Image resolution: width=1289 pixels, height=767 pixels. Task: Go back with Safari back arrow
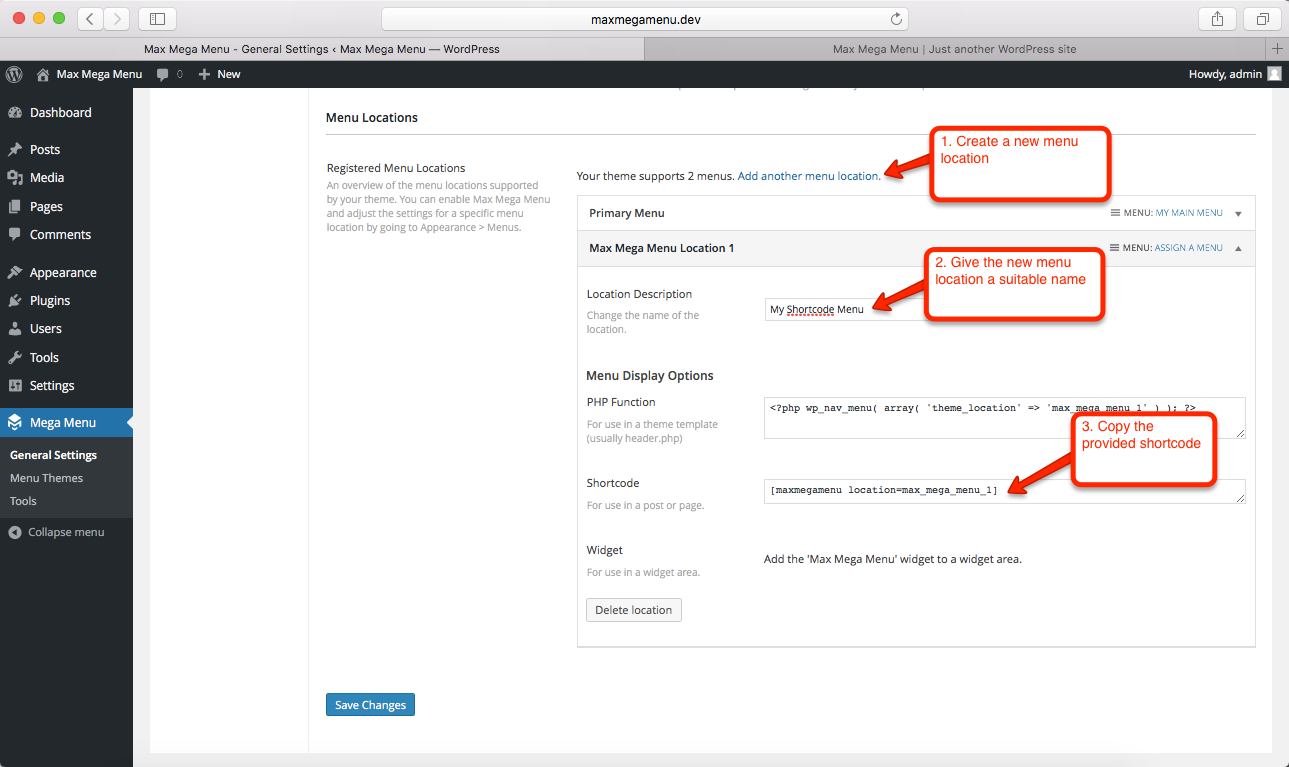[x=90, y=19]
